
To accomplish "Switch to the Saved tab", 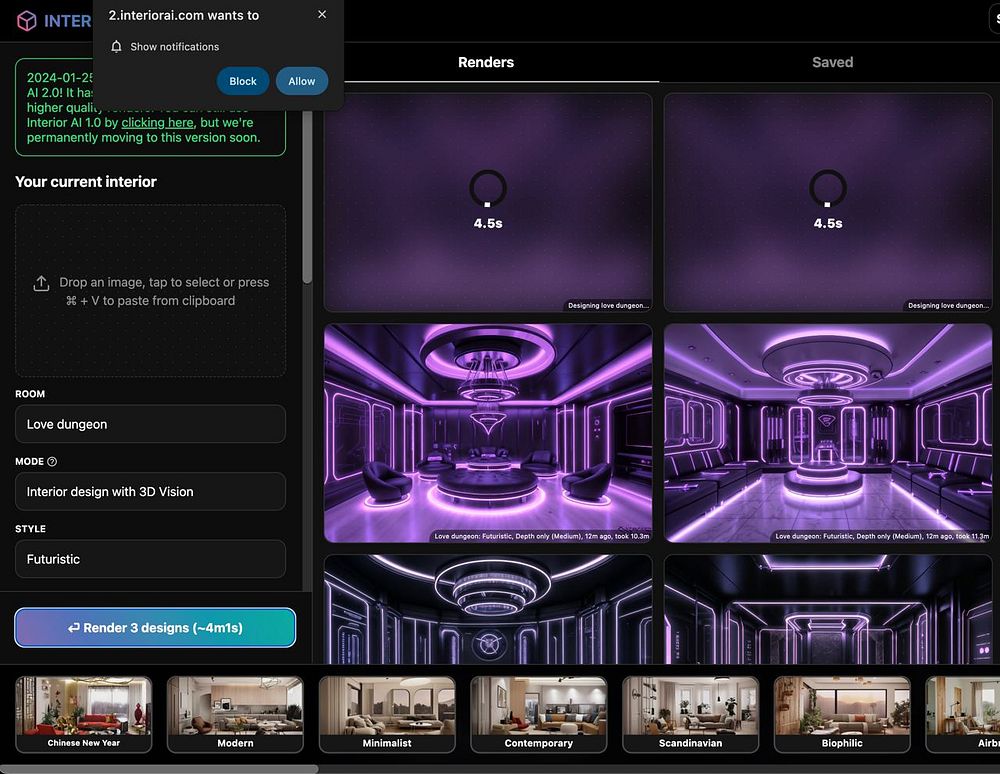I will [832, 62].
